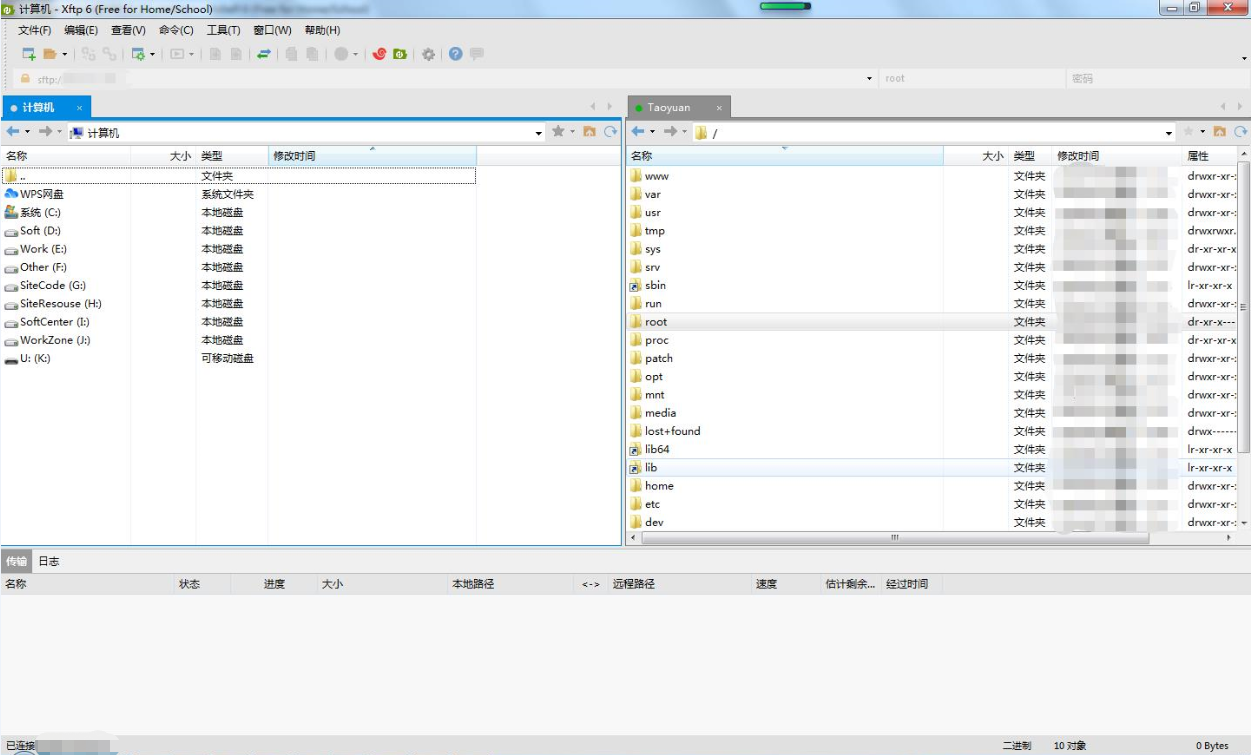
Task: Open the 文件(F) menu
Action: coord(34,30)
